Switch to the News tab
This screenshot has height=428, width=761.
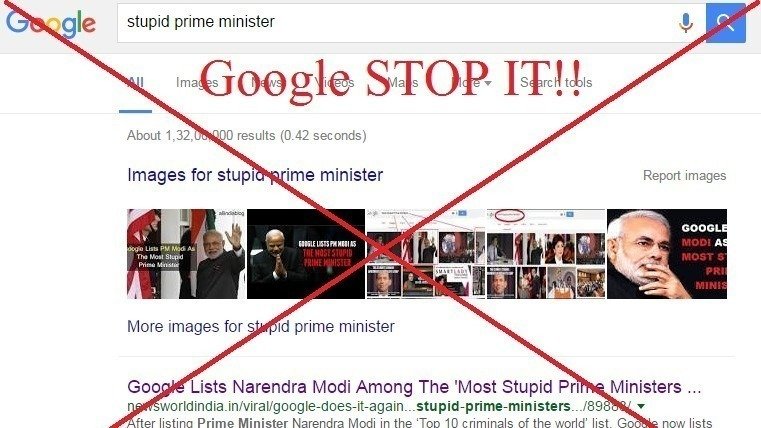pos(266,82)
